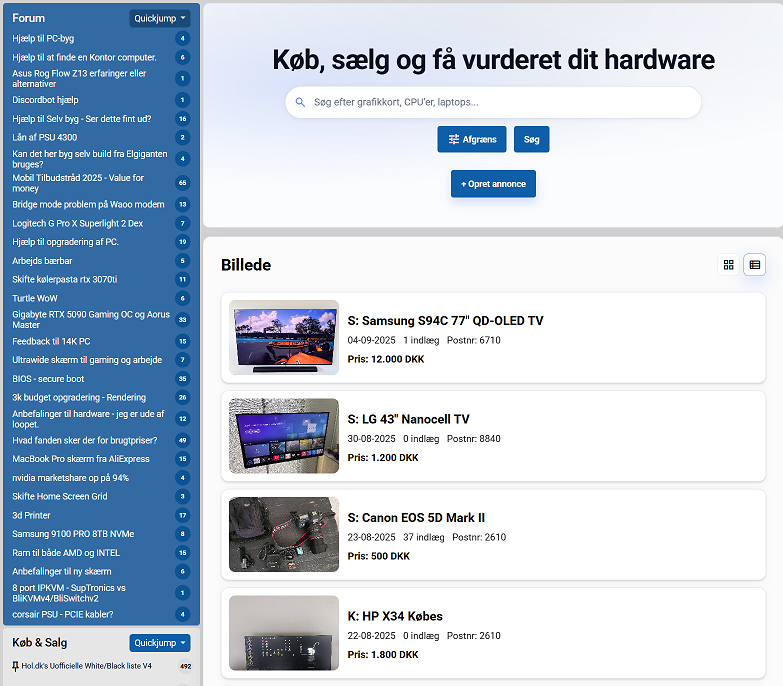
Task: Open thread Skifte Home Screen Grid
Action: (59, 496)
